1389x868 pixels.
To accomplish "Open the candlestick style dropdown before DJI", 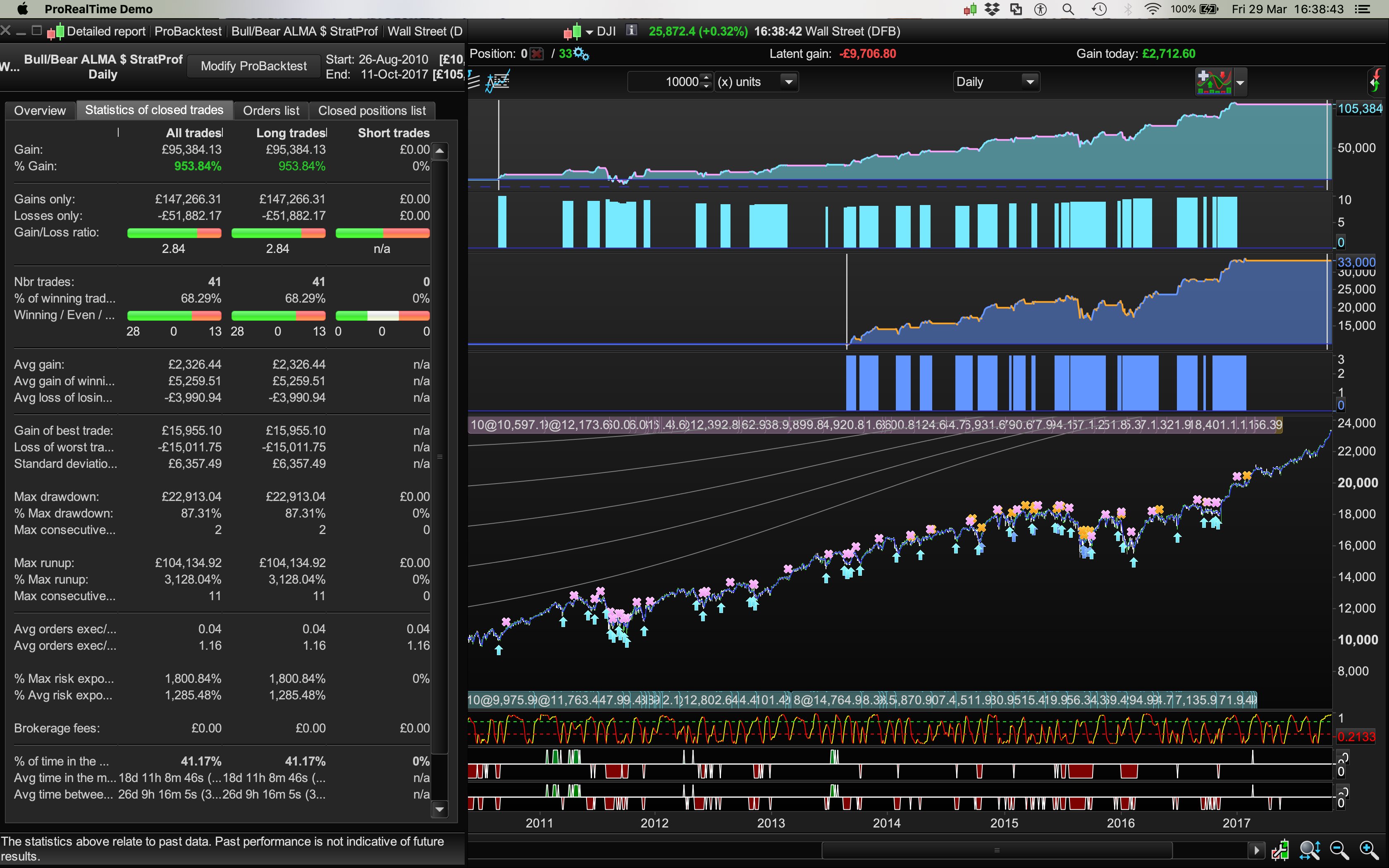I will pos(589,32).
